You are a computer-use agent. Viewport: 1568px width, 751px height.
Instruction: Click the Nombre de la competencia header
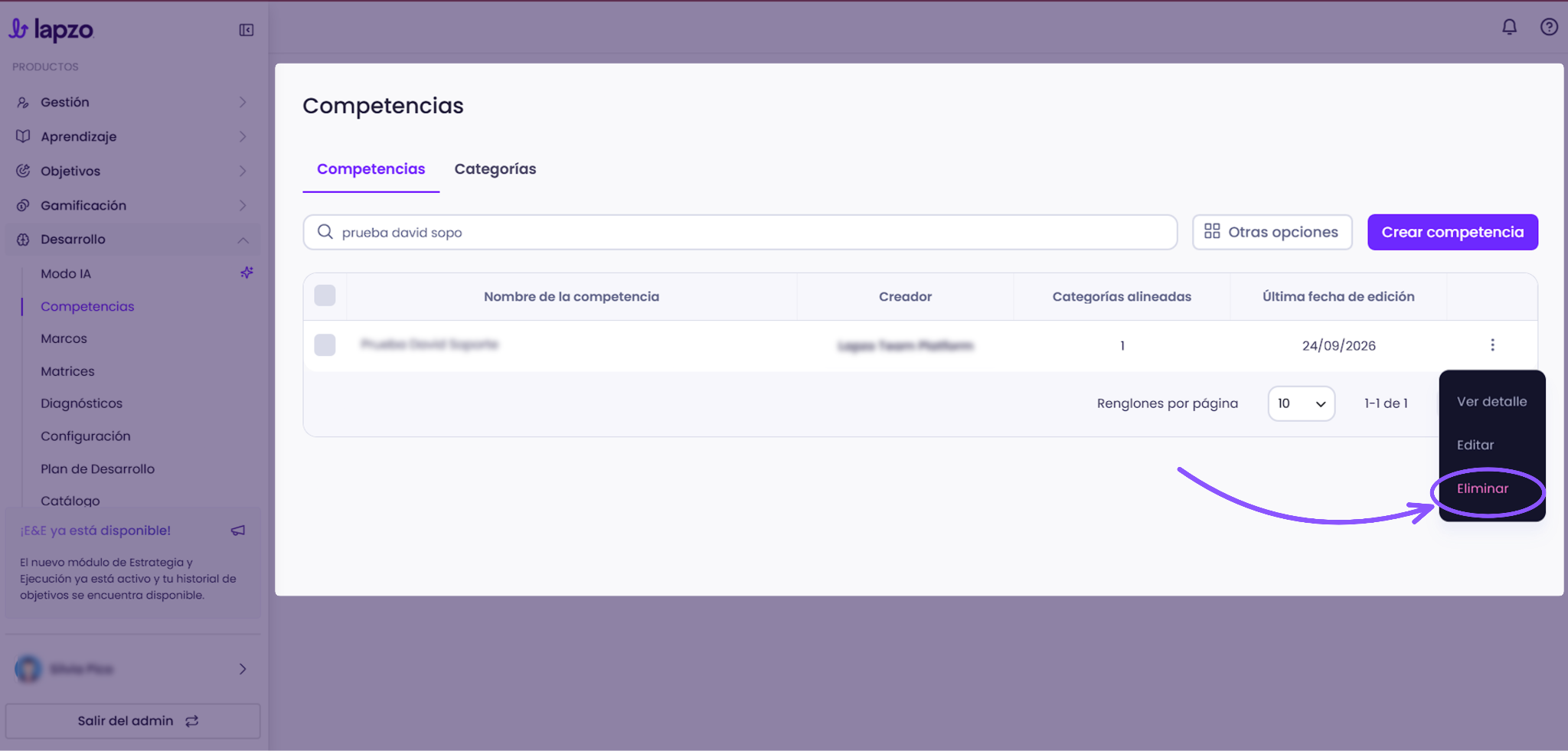click(571, 296)
